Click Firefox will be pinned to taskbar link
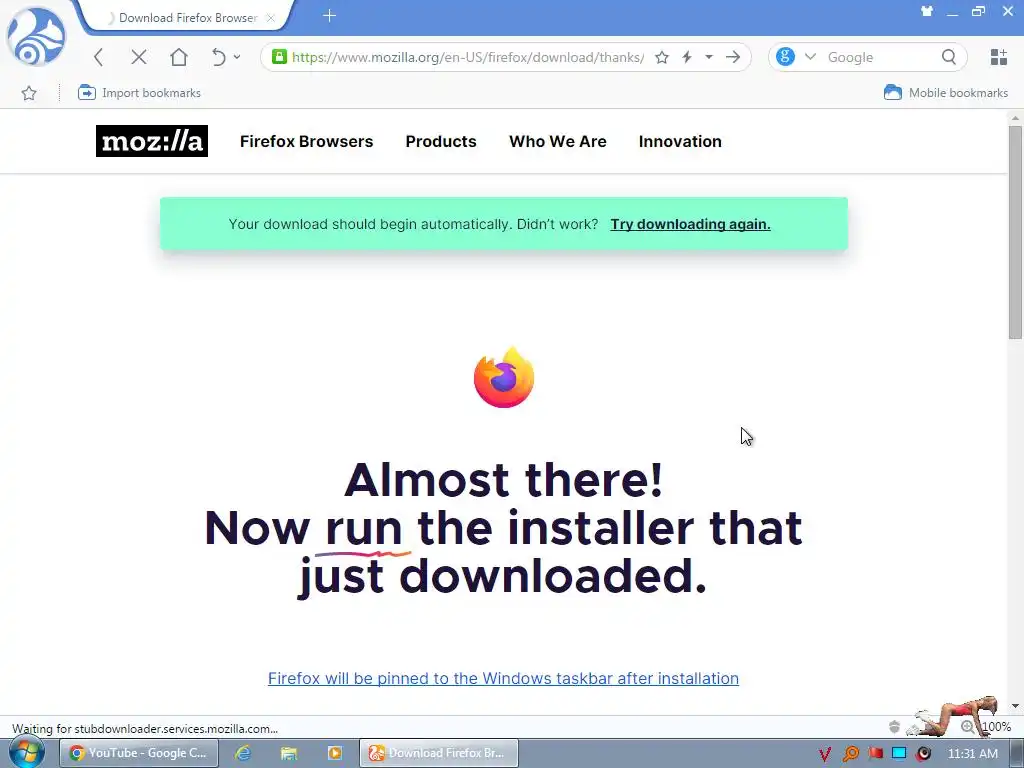Screen dimensions: 1024x768 (503, 679)
